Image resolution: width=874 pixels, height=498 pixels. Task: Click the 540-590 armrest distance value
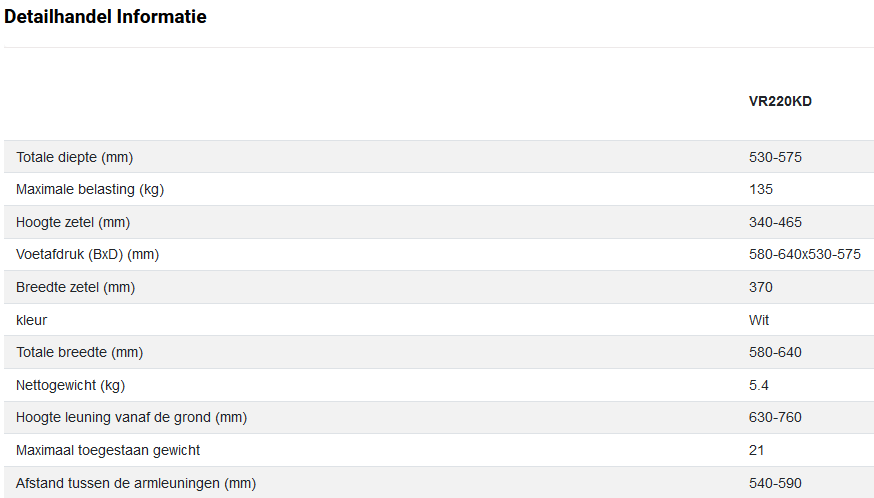tap(775, 483)
